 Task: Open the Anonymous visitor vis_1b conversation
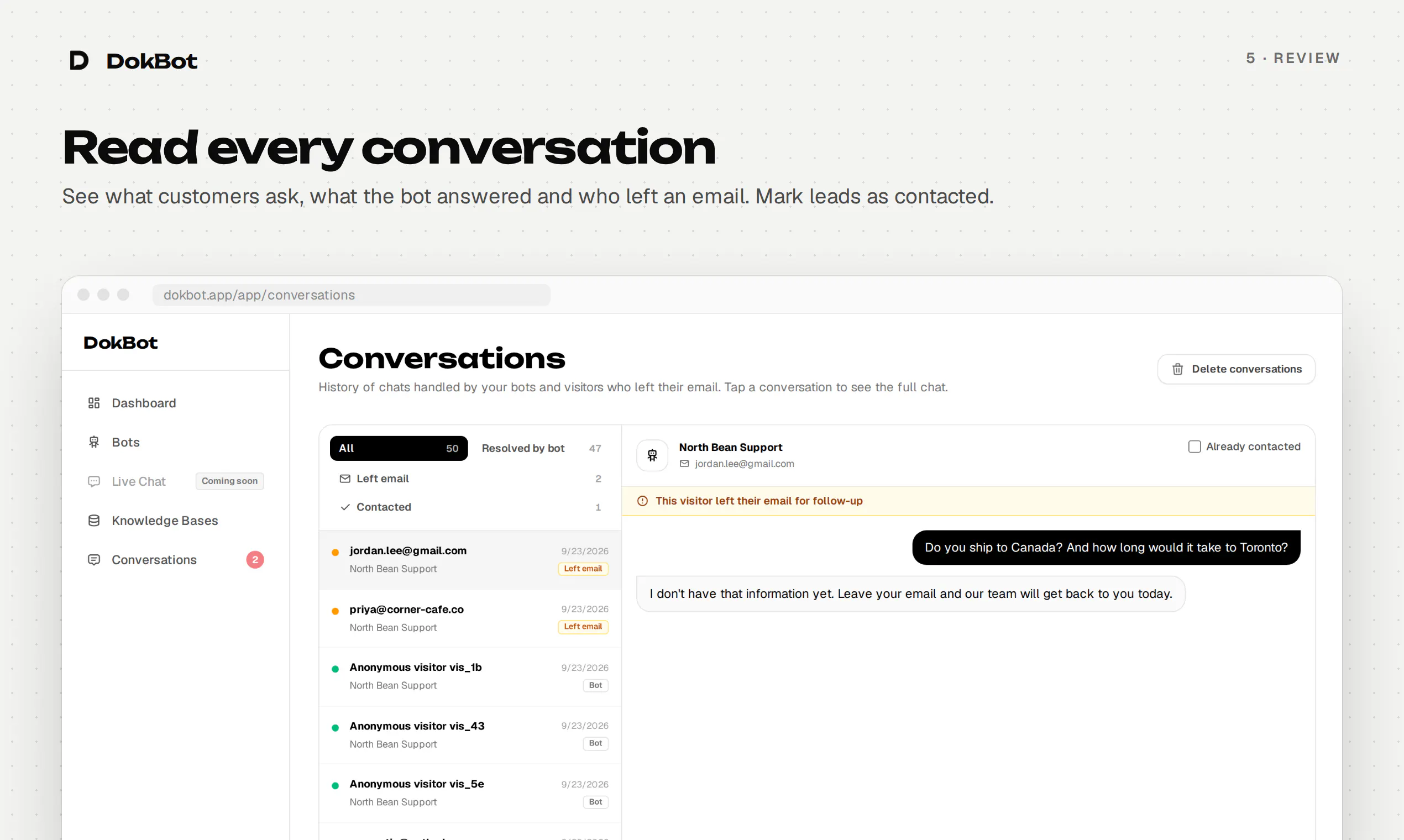pos(470,676)
